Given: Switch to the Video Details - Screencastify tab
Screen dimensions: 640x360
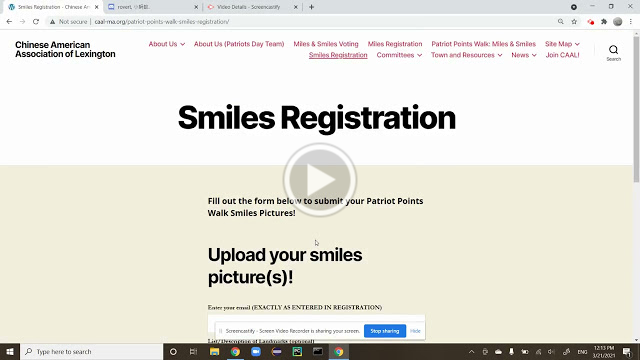Looking at the screenshot, I should click(248, 7).
